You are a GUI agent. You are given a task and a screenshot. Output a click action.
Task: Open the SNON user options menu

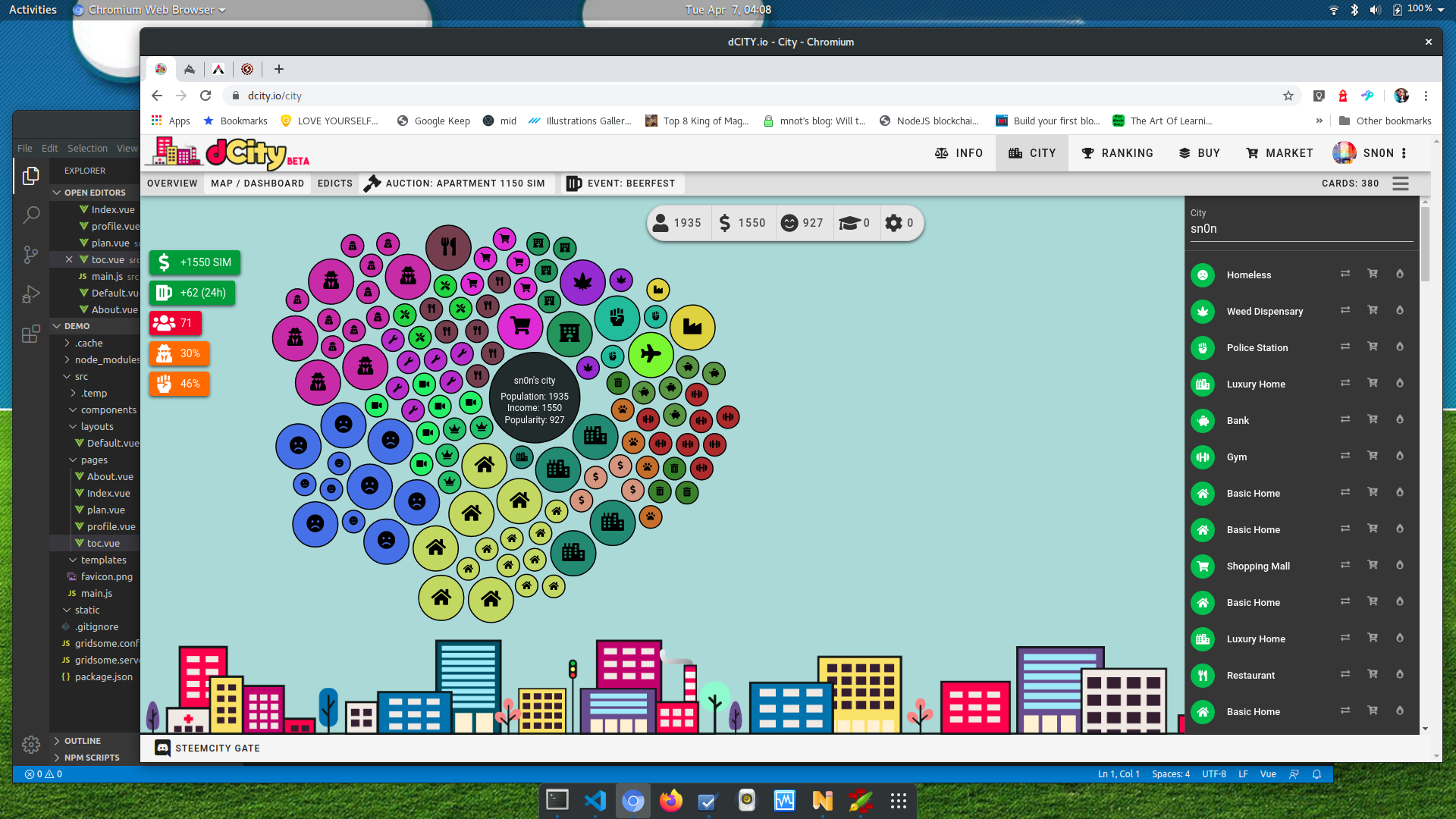tap(1404, 153)
